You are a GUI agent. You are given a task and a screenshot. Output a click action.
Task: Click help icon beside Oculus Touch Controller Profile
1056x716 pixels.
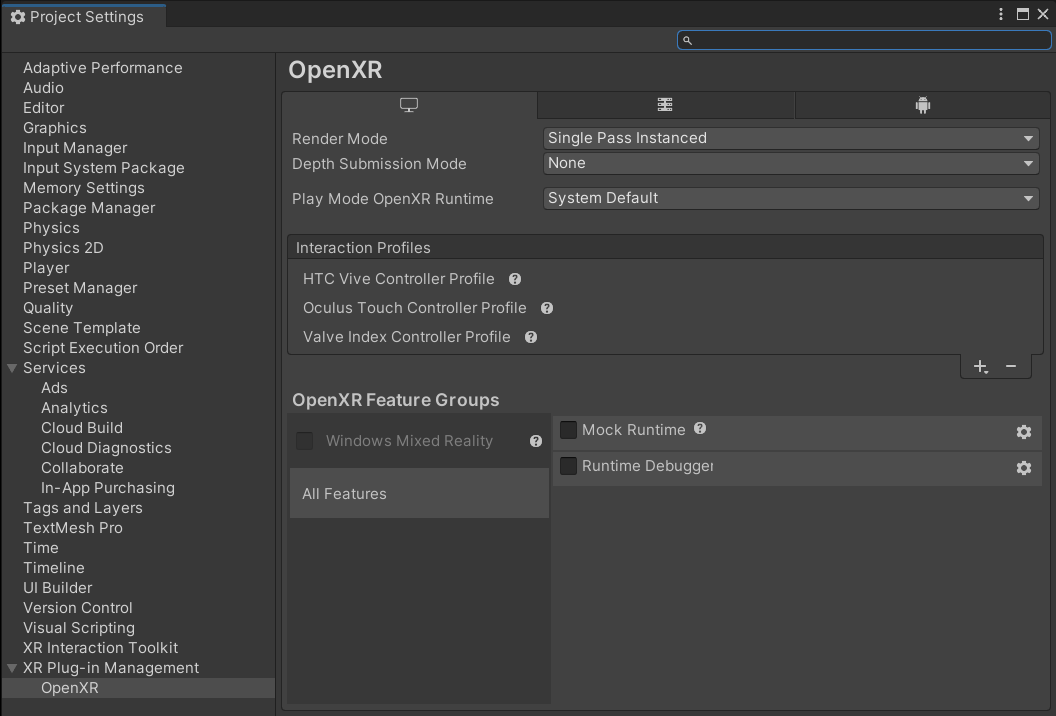[547, 308]
